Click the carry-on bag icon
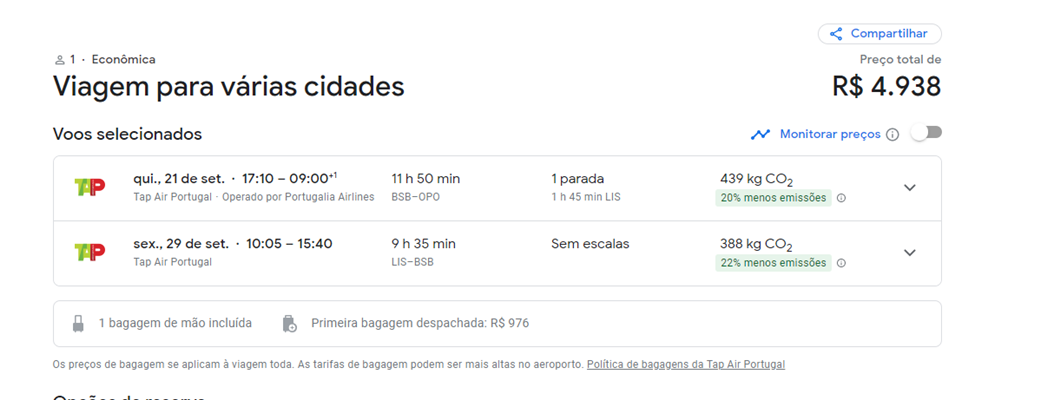 click(78, 324)
